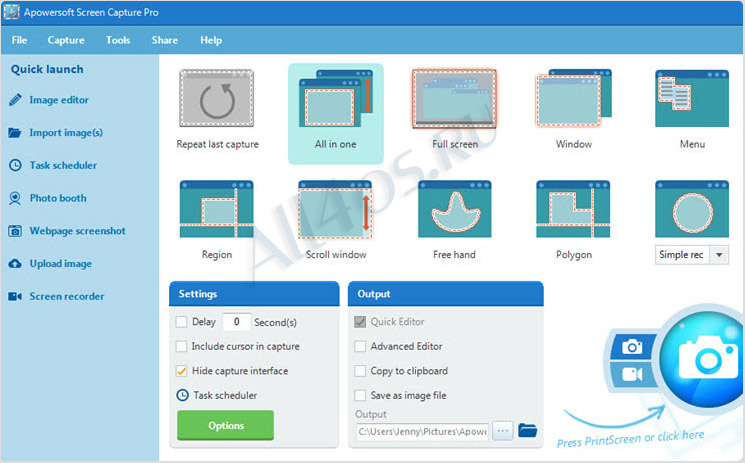Open the Tools menu

[118, 40]
